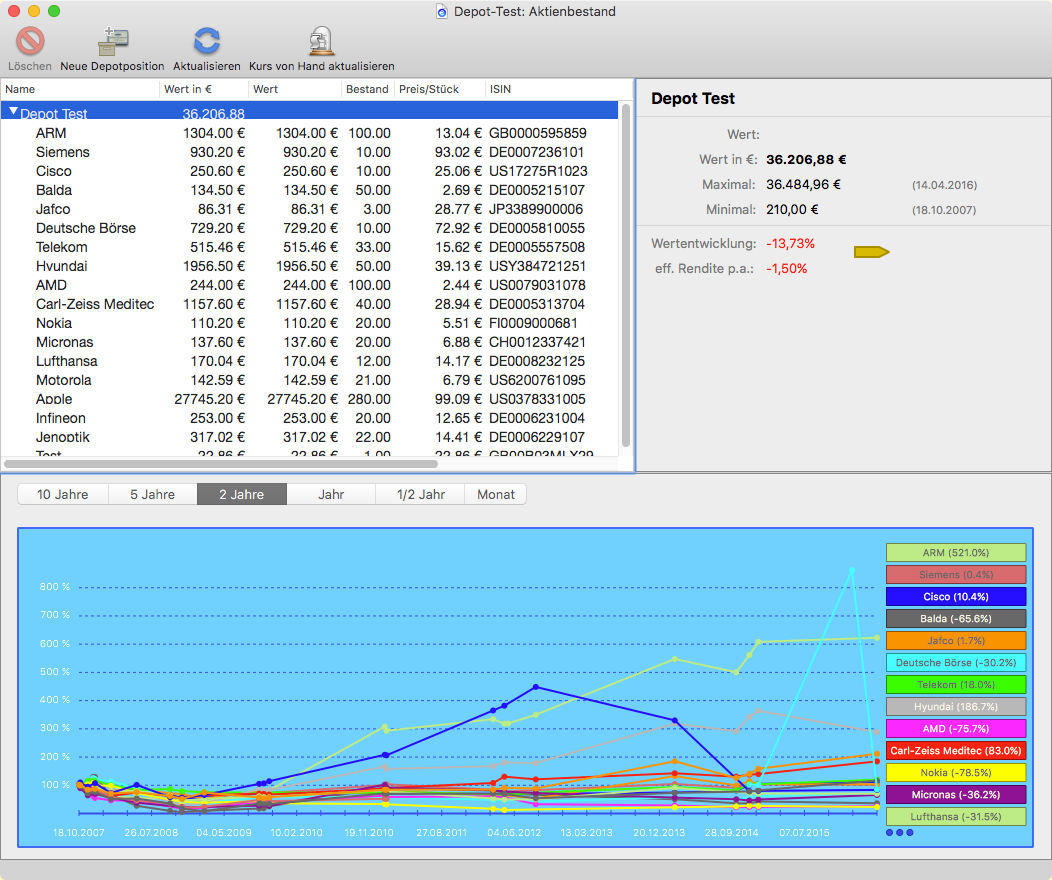The image size is (1052, 880).
Task: Click the red Carl-Zeiss Meditec legend swatch
Action: point(955,751)
